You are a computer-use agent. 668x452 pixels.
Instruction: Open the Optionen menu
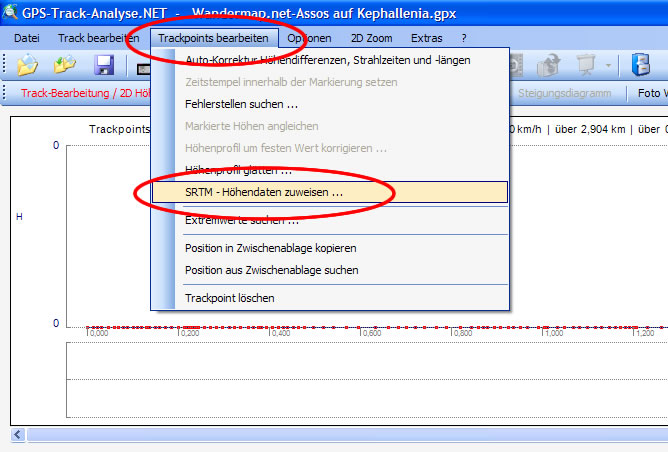click(309, 37)
